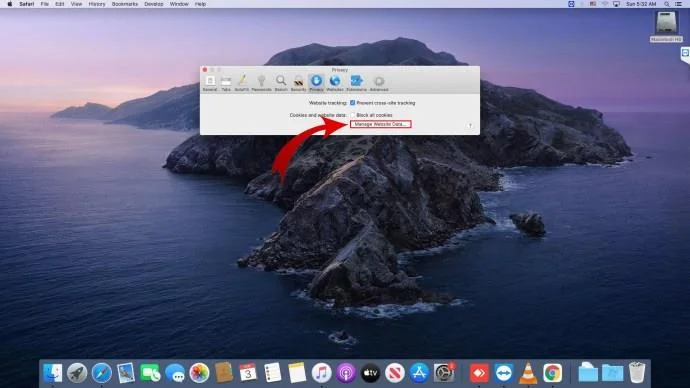Click the Manage Website Data button
Screen dimensions: 690x388
click(x=381, y=124)
